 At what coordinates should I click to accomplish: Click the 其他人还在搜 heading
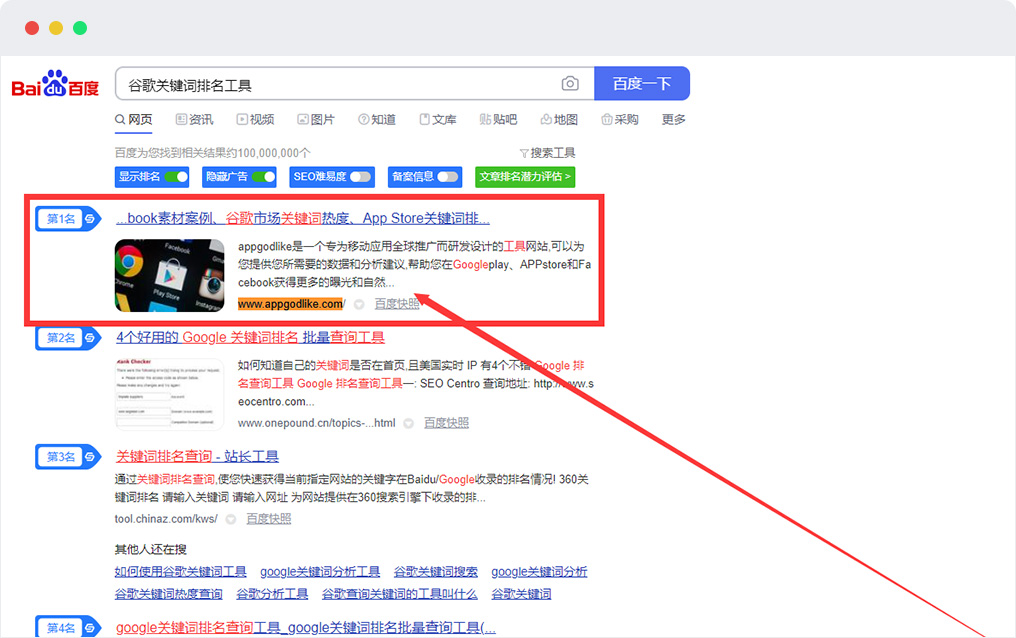pyautogui.click(x=151, y=549)
